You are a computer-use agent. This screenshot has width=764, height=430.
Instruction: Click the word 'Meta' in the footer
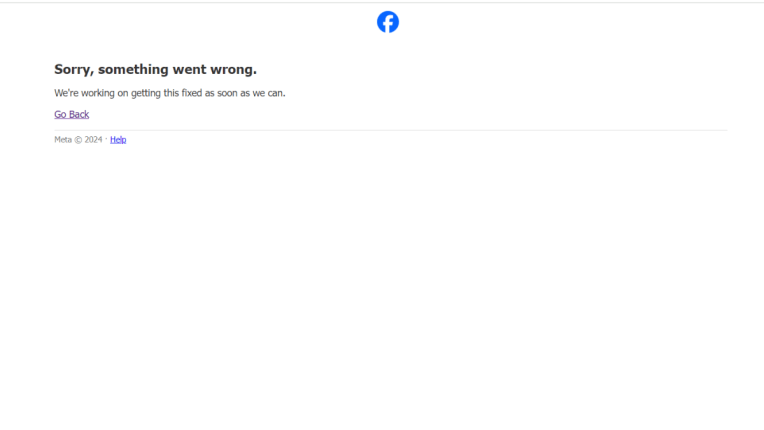pos(63,140)
